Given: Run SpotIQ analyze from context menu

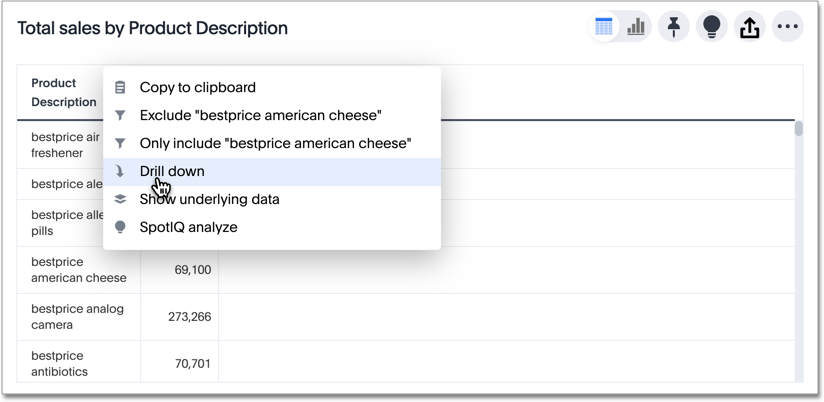Looking at the screenshot, I should (188, 227).
